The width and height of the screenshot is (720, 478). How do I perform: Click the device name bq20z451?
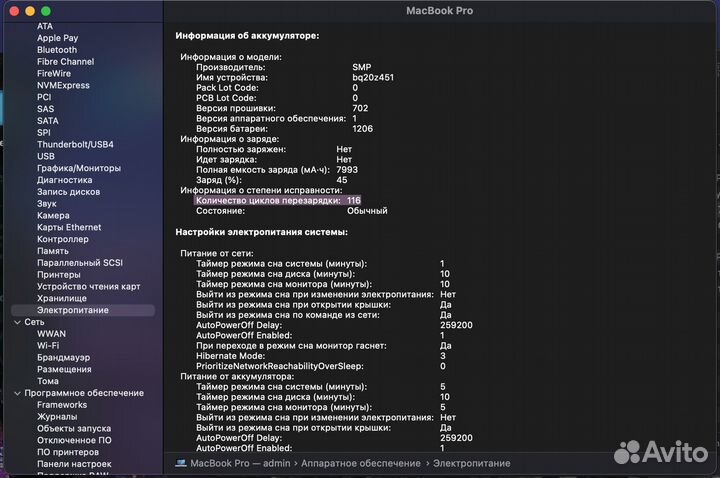373,78
